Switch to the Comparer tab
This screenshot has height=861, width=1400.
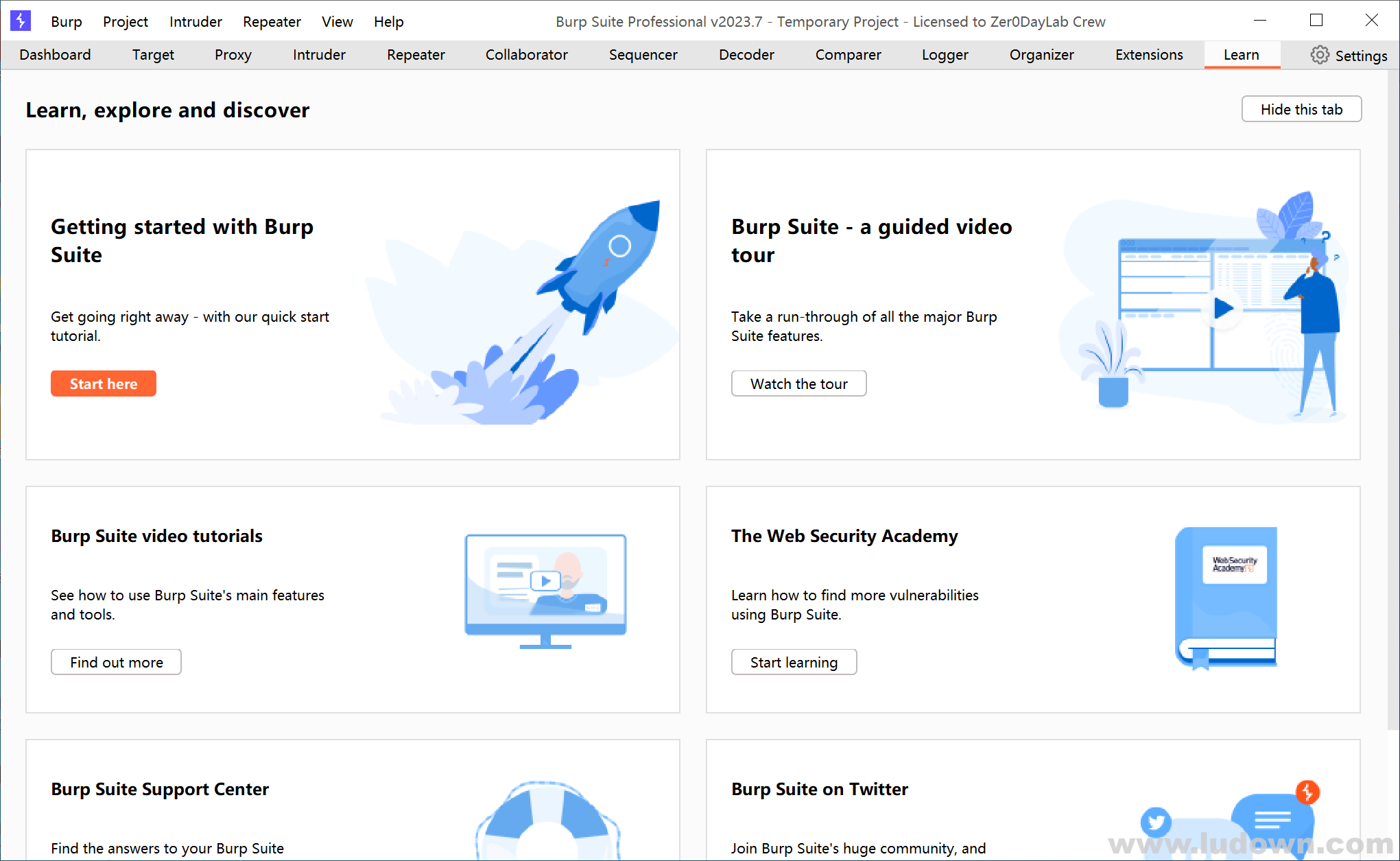[x=848, y=55]
